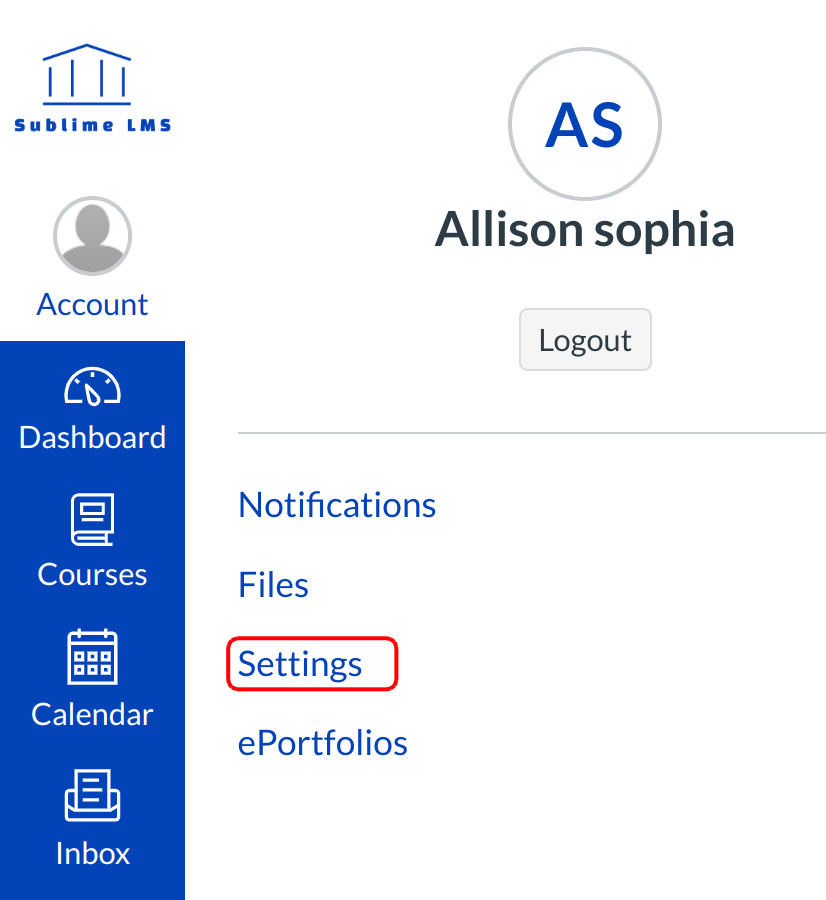Open Calendar from the sidebar label

[x=92, y=714]
